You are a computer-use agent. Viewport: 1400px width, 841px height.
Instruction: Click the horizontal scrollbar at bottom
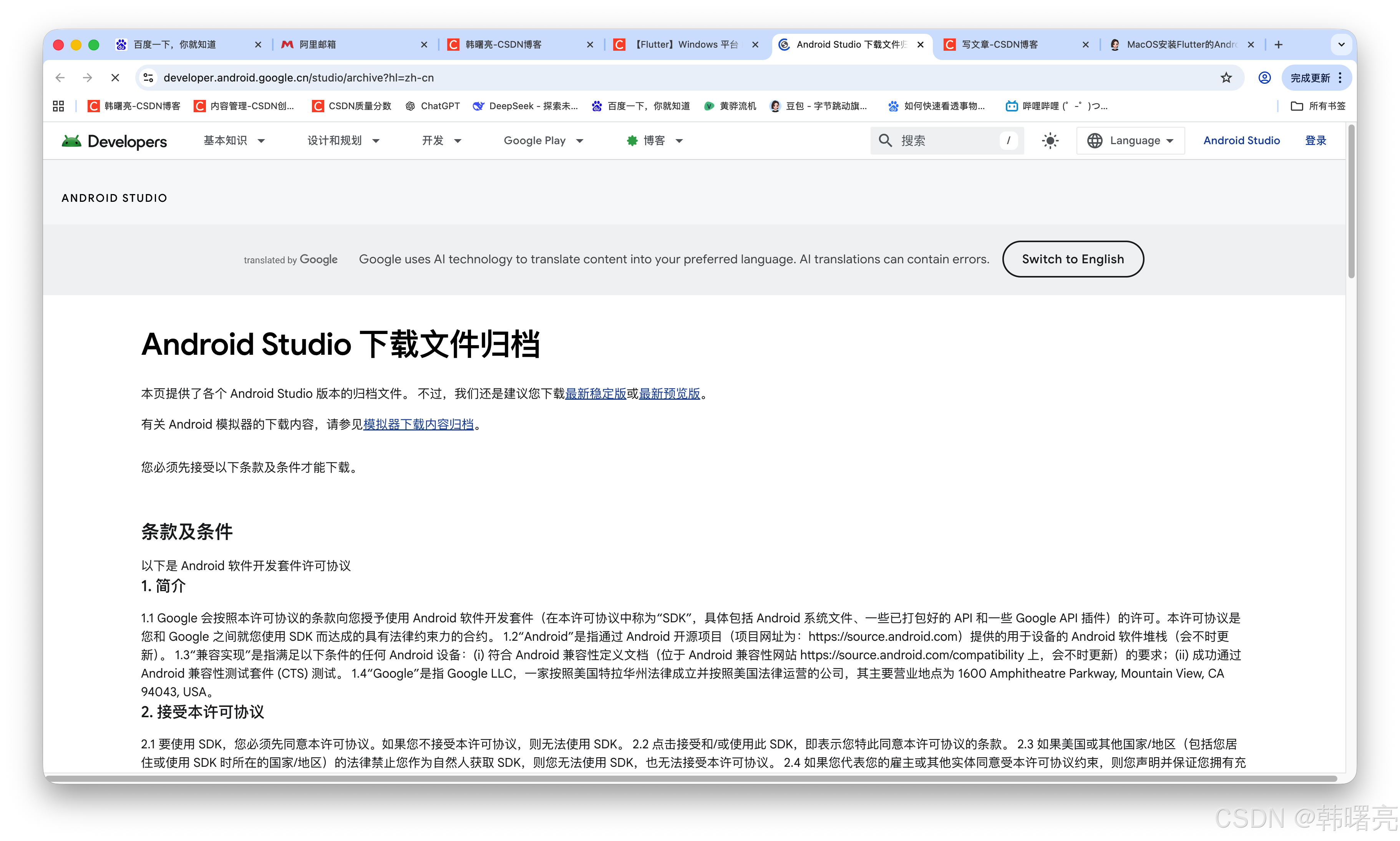pyautogui.click(x=691, y=779)
